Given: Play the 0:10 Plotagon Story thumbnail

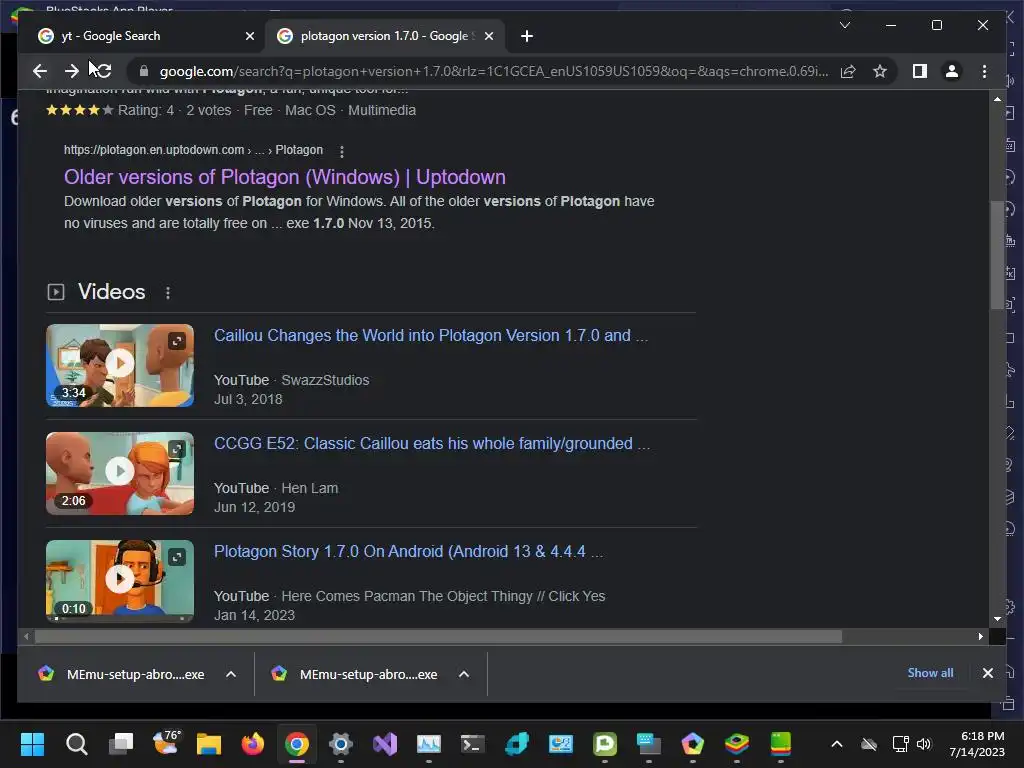Looking at the screenshot, I should coord(120,579).
